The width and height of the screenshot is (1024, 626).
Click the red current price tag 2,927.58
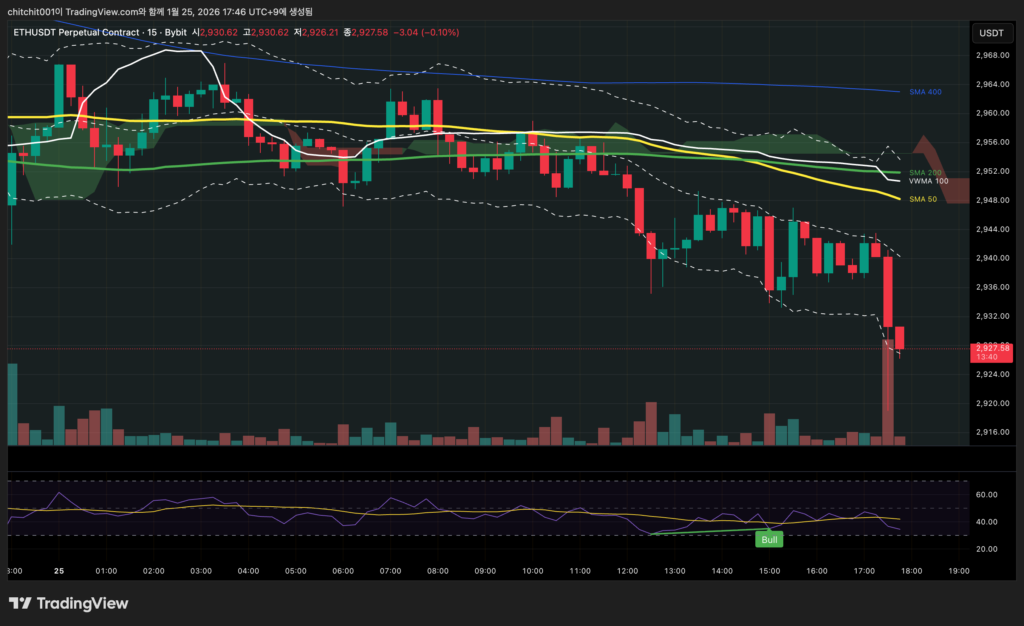[x=990, y=352]
